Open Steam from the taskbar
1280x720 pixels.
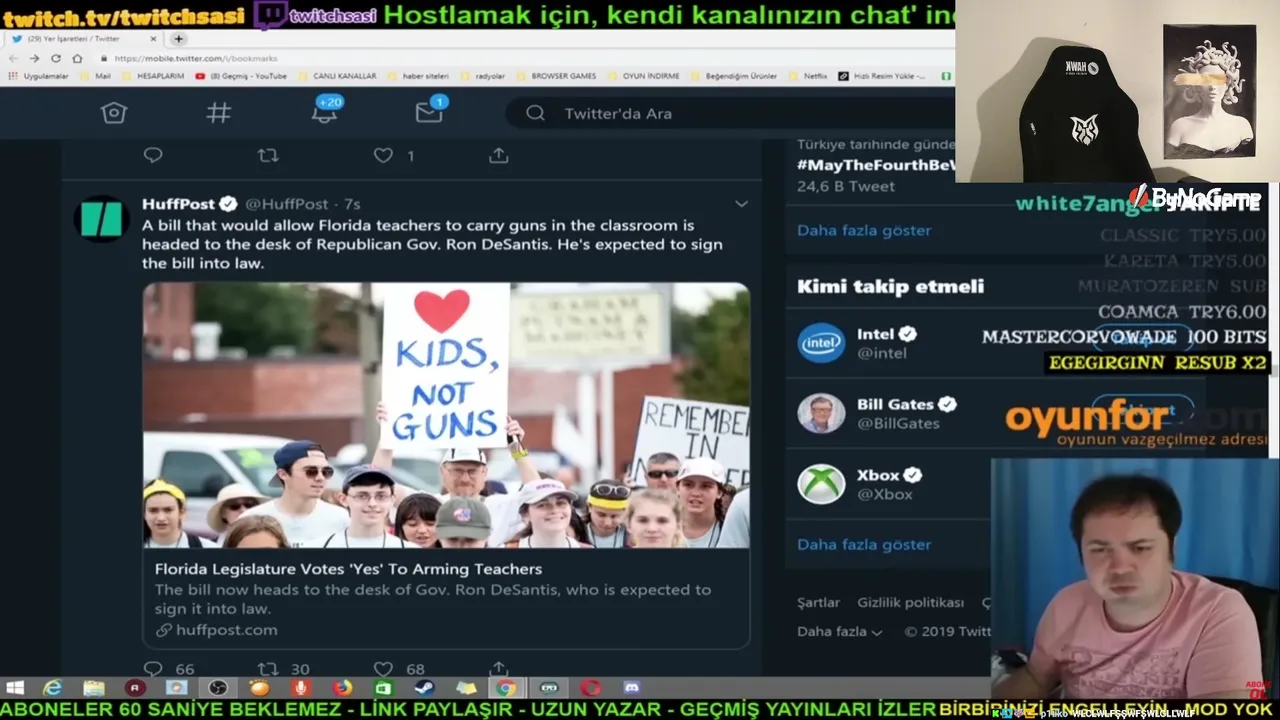[x=424, y=688]
